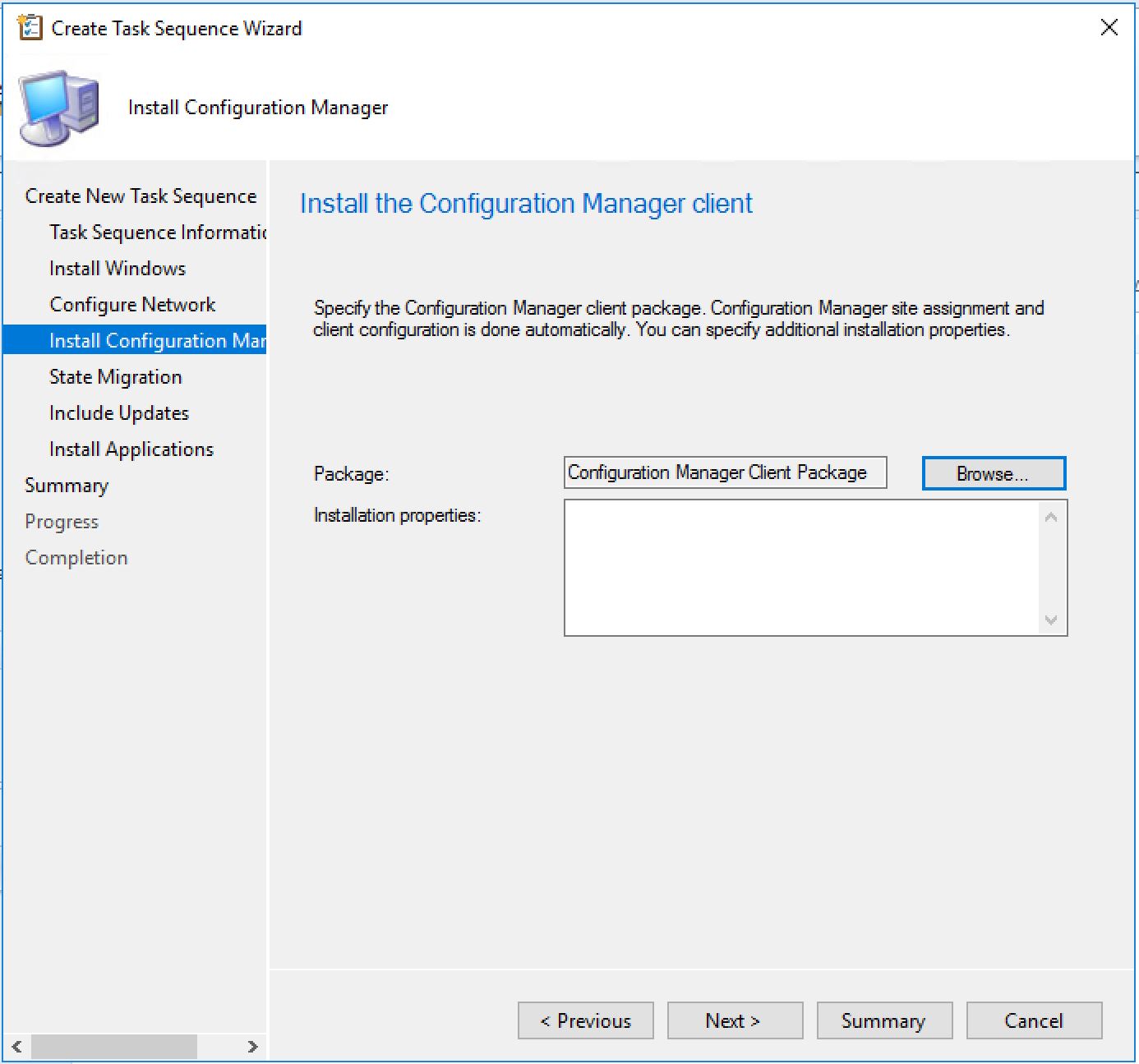Select Configure Network in sidebar
This screenshot has width=1139, height=1064.
tap(132, 305)
